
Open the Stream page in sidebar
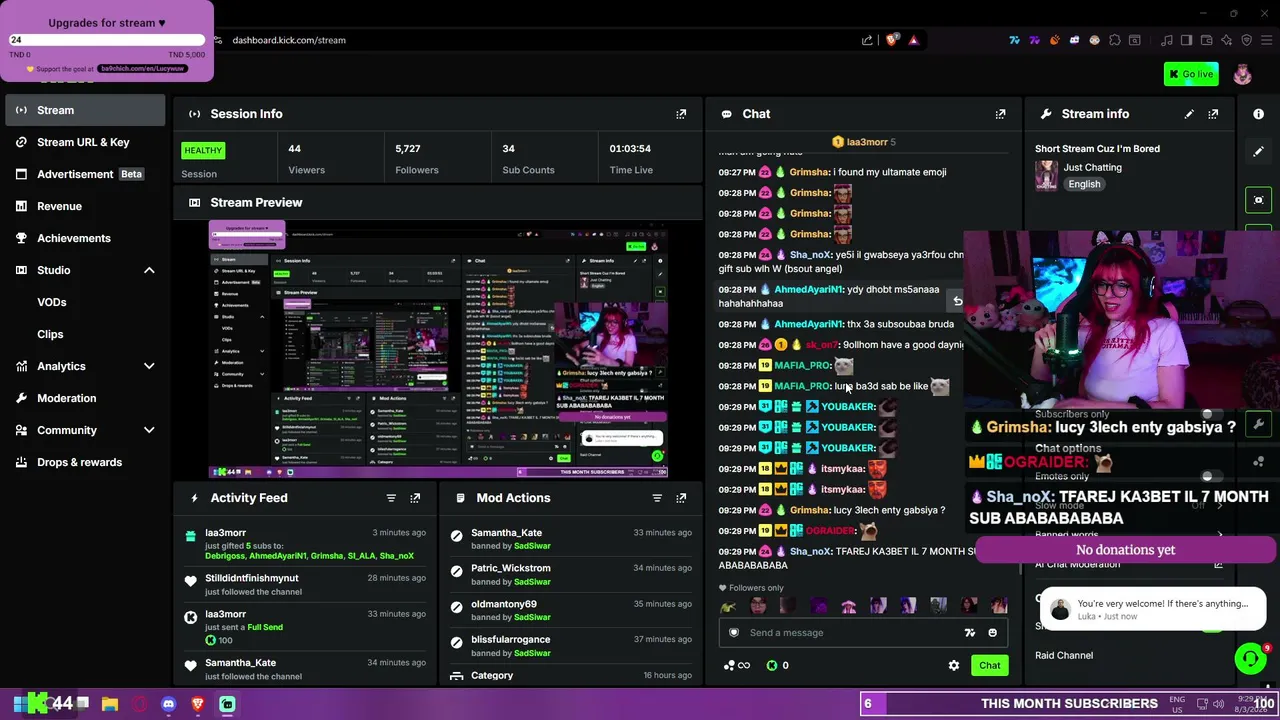[x=85, y=110]
